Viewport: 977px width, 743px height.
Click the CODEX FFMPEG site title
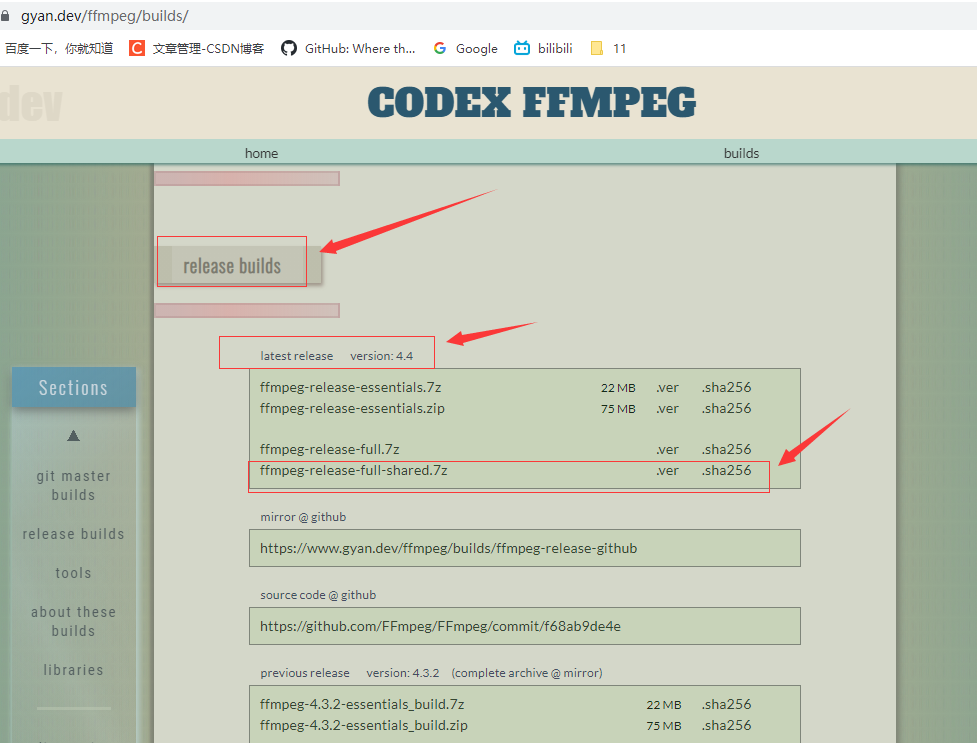tap(531, 103)
